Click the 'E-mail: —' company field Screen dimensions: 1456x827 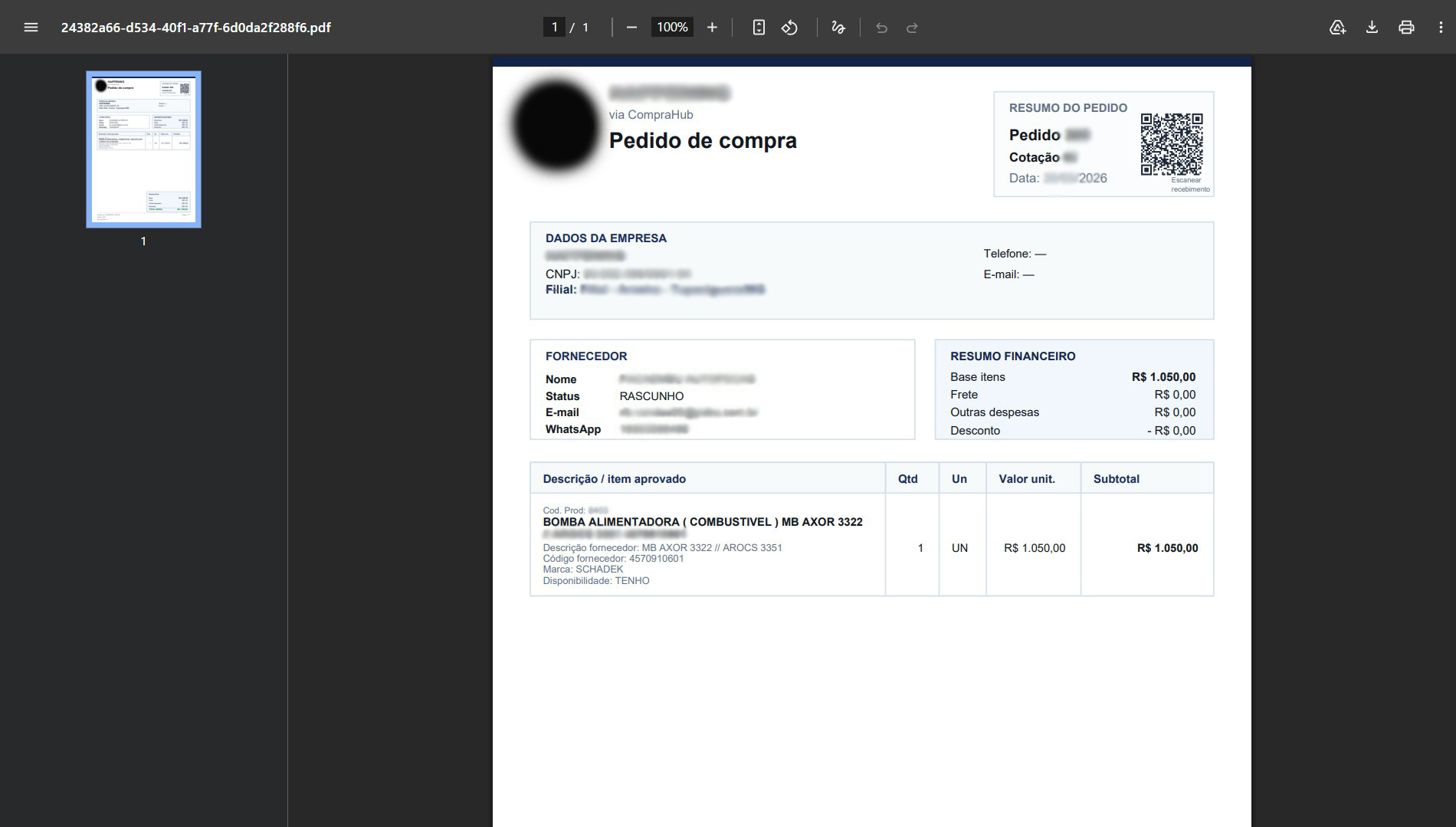[x=1008, y=274]
